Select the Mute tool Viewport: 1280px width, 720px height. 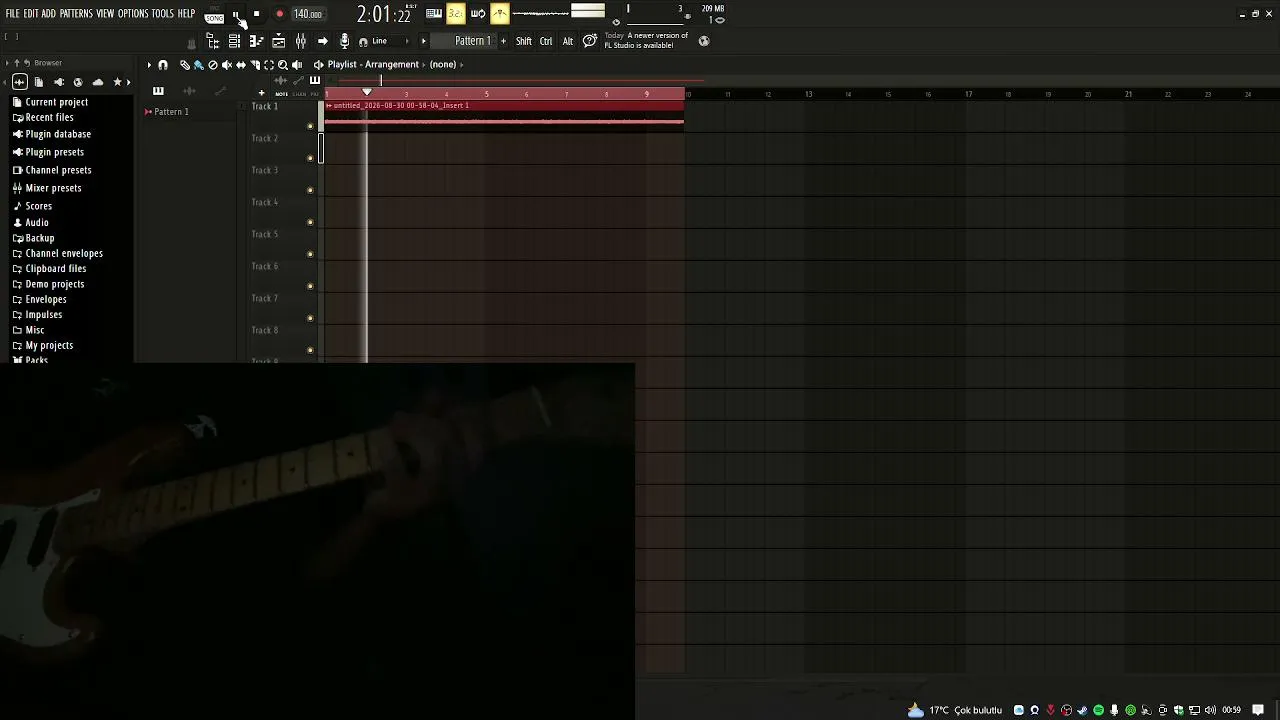coord(226,65)
